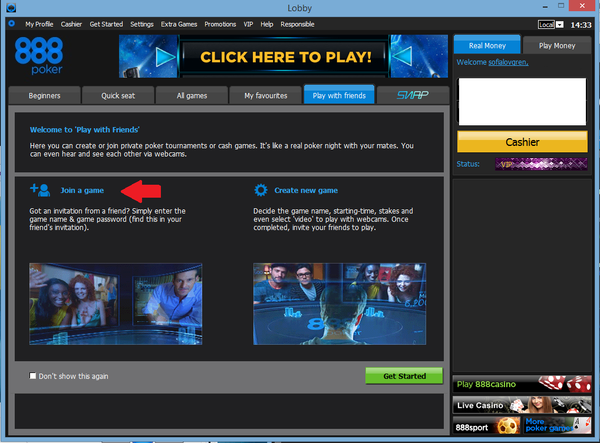600x443 pixels.
Task: Open the SNAP tab
Action: pos(412,95)
